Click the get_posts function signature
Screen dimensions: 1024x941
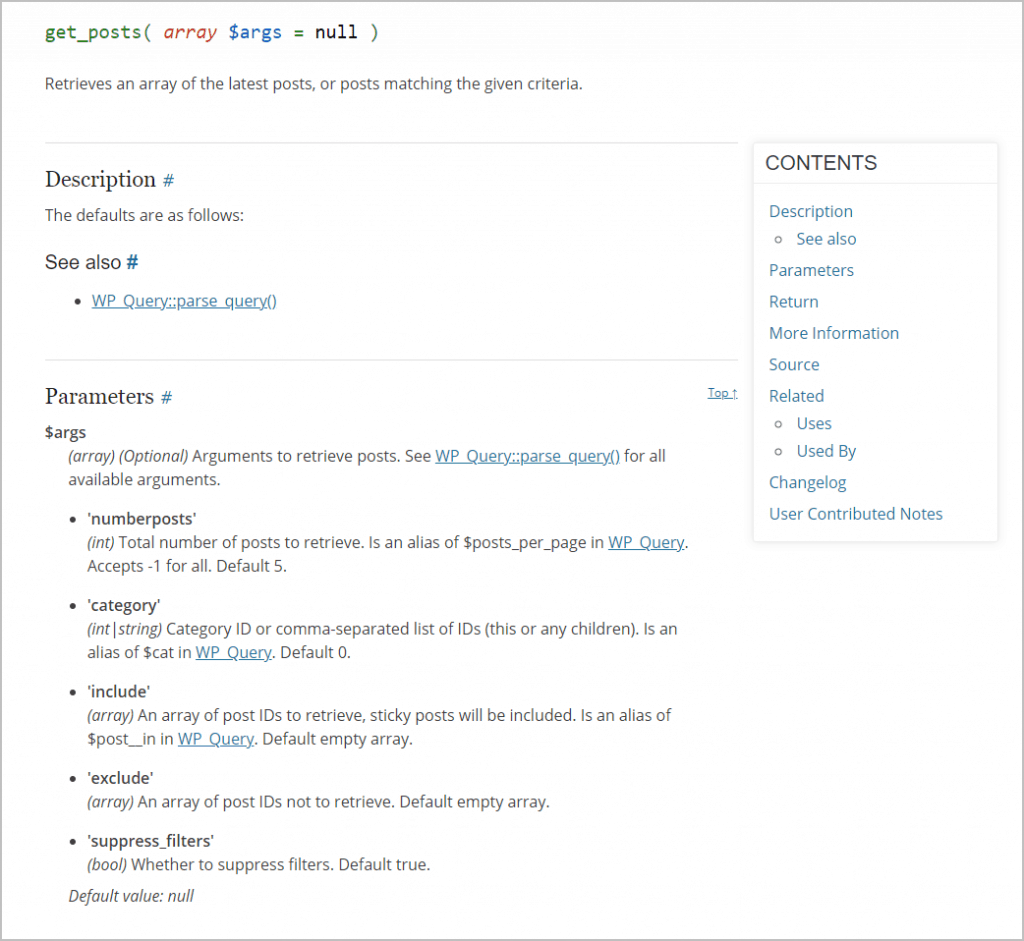212,33
